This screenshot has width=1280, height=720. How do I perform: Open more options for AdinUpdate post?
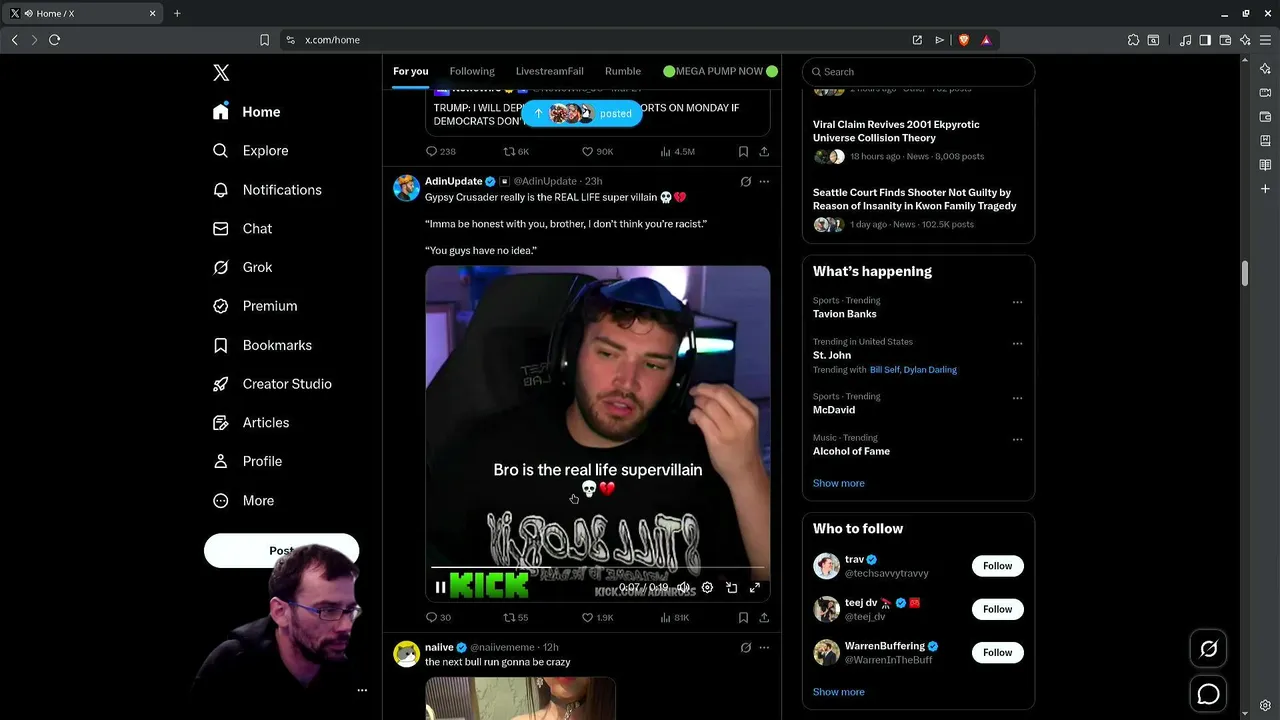[x=764, y=182]
